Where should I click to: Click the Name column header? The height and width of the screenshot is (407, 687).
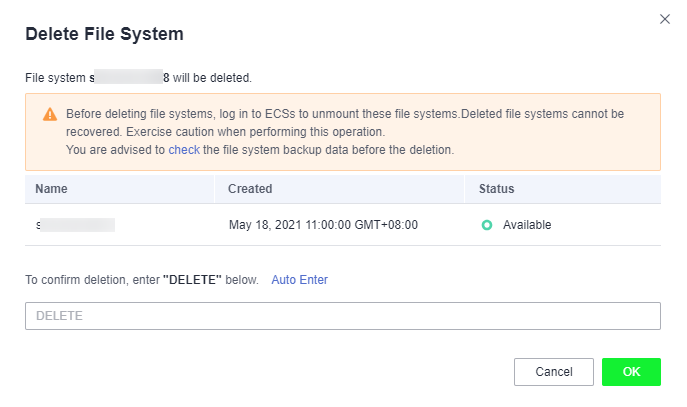click(51, 189)
